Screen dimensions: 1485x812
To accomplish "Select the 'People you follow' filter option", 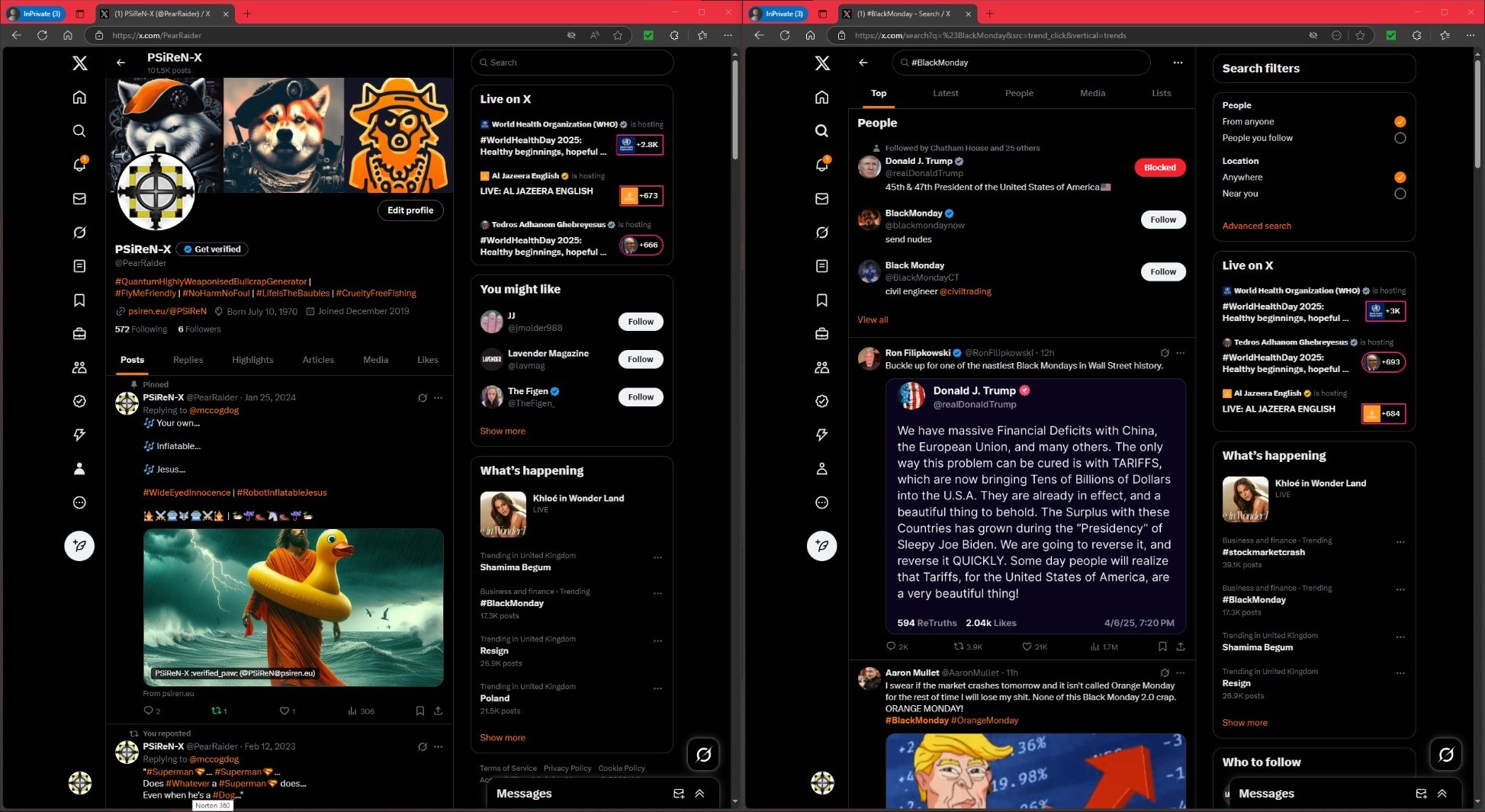I will point(1400,138).
